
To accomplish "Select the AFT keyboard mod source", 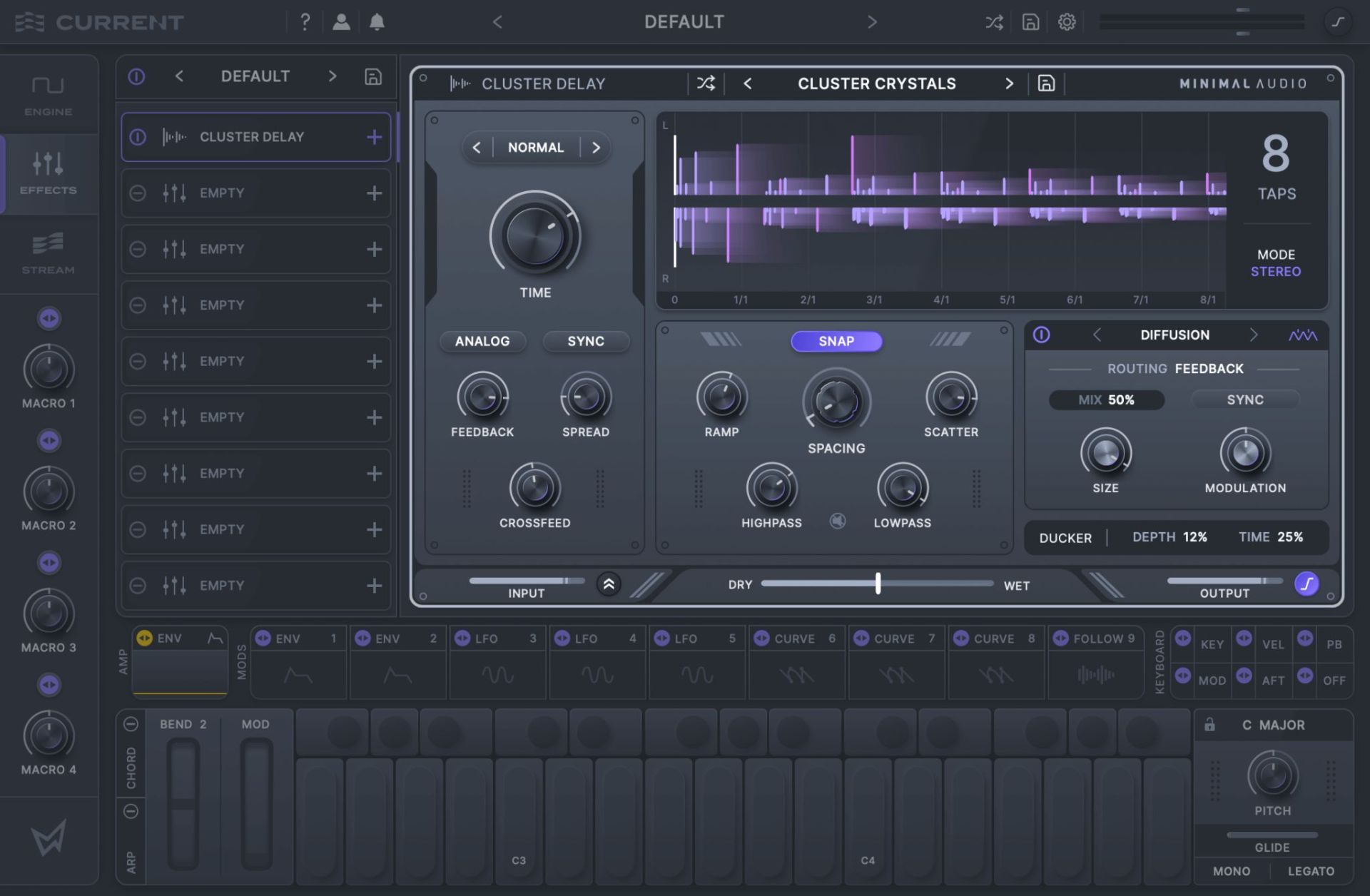I will coord(1273,681).
